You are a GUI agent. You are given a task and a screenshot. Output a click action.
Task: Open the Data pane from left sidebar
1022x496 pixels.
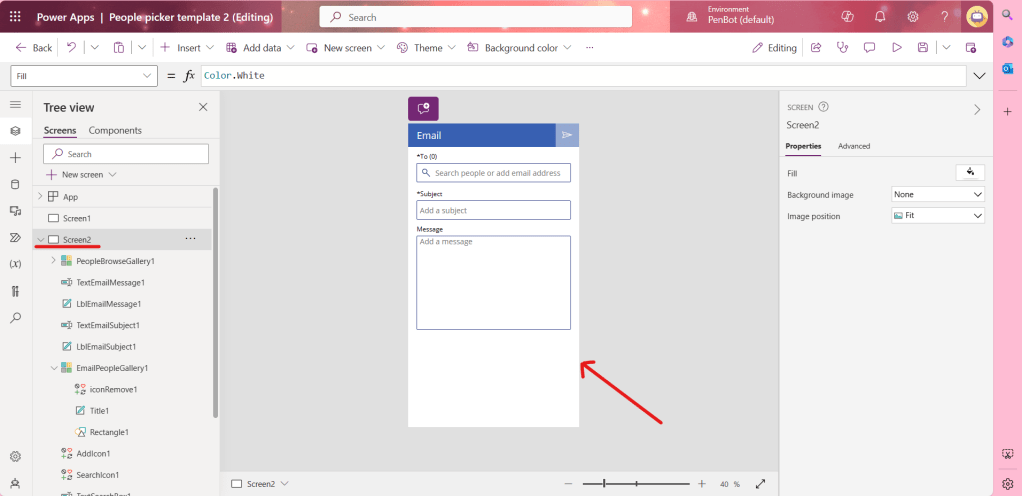(x=15, y=184)
